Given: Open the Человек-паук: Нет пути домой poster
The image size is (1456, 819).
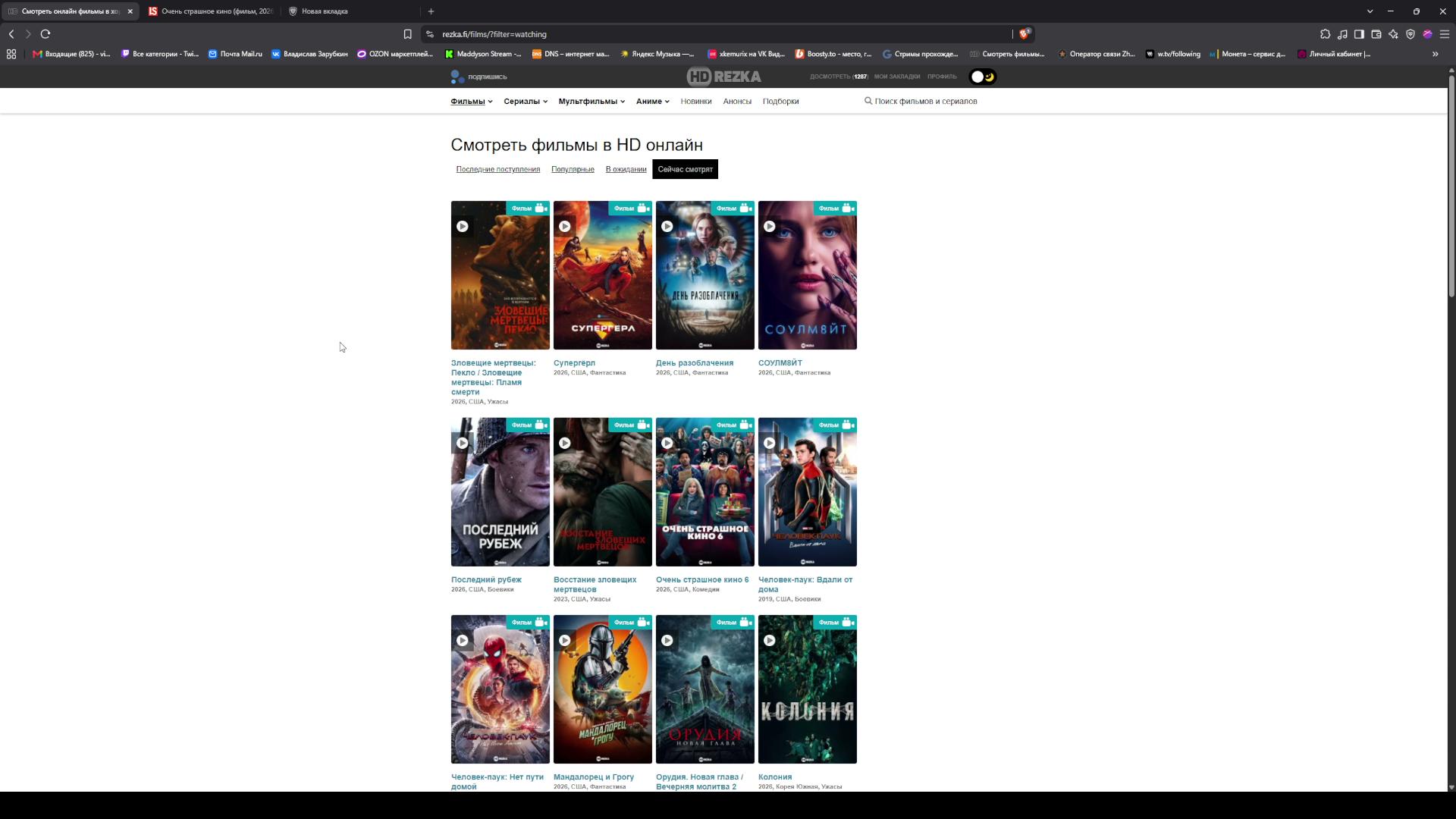Looking at the screenshot, I should pos(500,689).
